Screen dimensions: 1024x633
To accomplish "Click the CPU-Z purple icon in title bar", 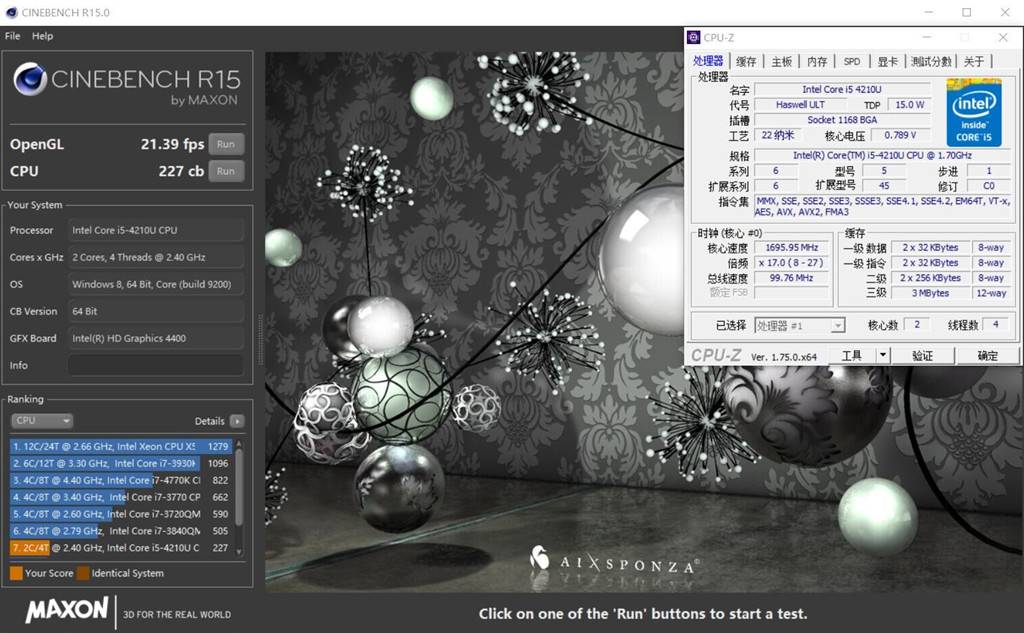I will (x=694, y=37).
